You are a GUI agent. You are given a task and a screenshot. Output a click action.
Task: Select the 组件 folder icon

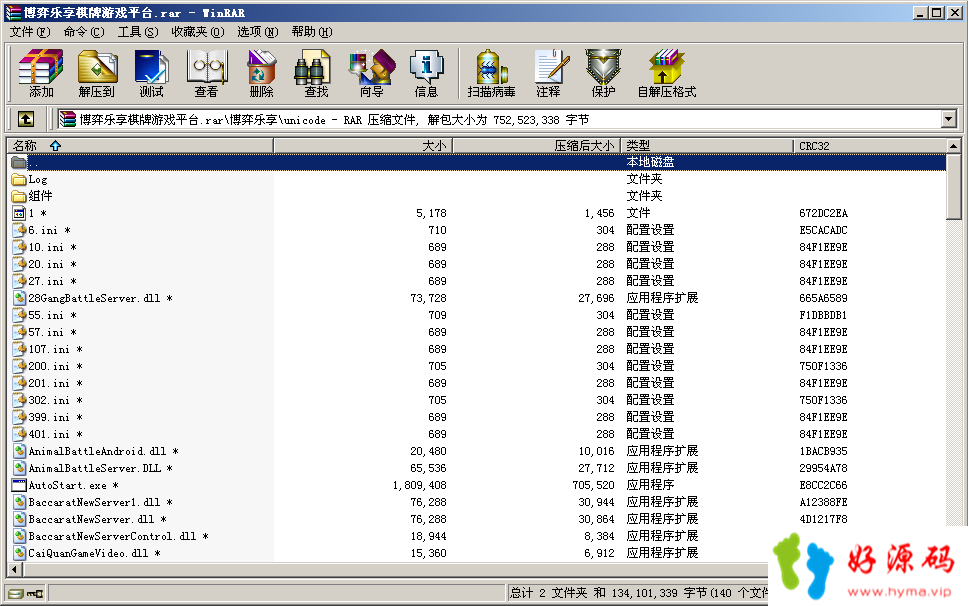(x=19, y=196)
